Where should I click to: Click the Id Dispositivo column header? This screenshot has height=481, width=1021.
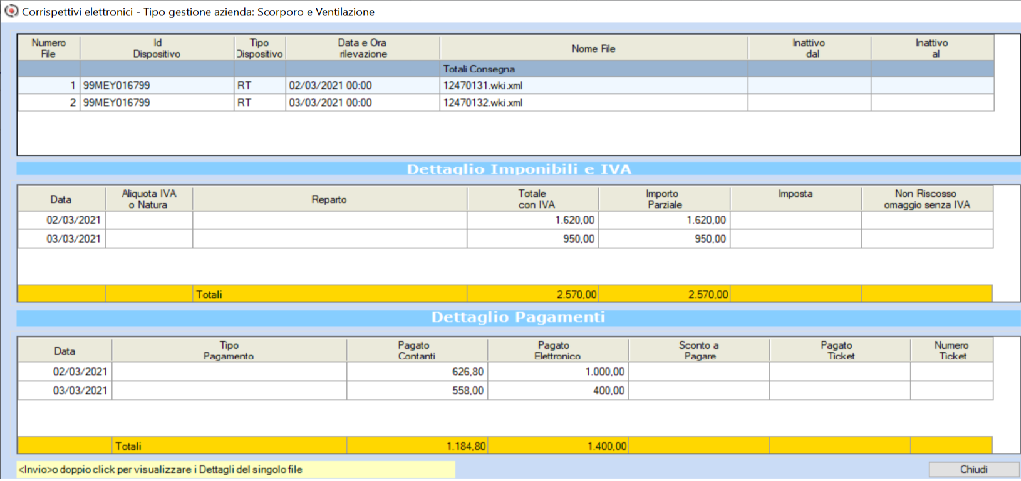click(157, 49)
